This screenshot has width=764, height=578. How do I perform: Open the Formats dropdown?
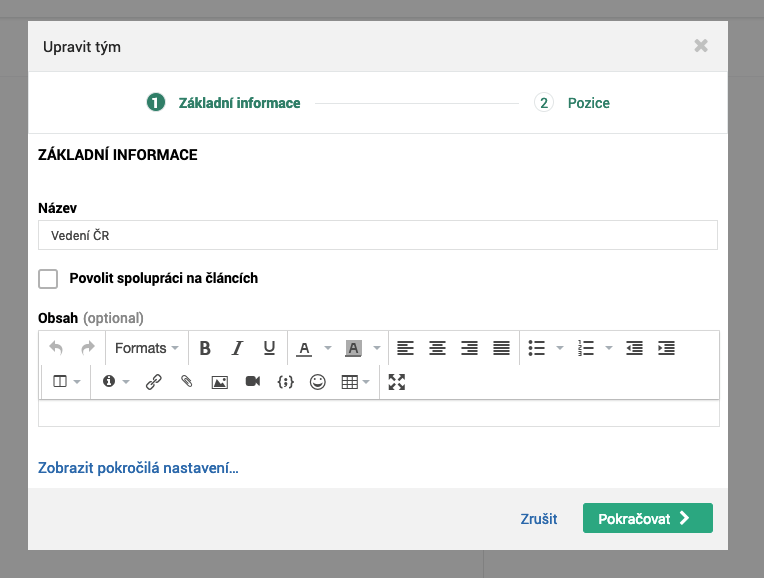click(147, 348)
